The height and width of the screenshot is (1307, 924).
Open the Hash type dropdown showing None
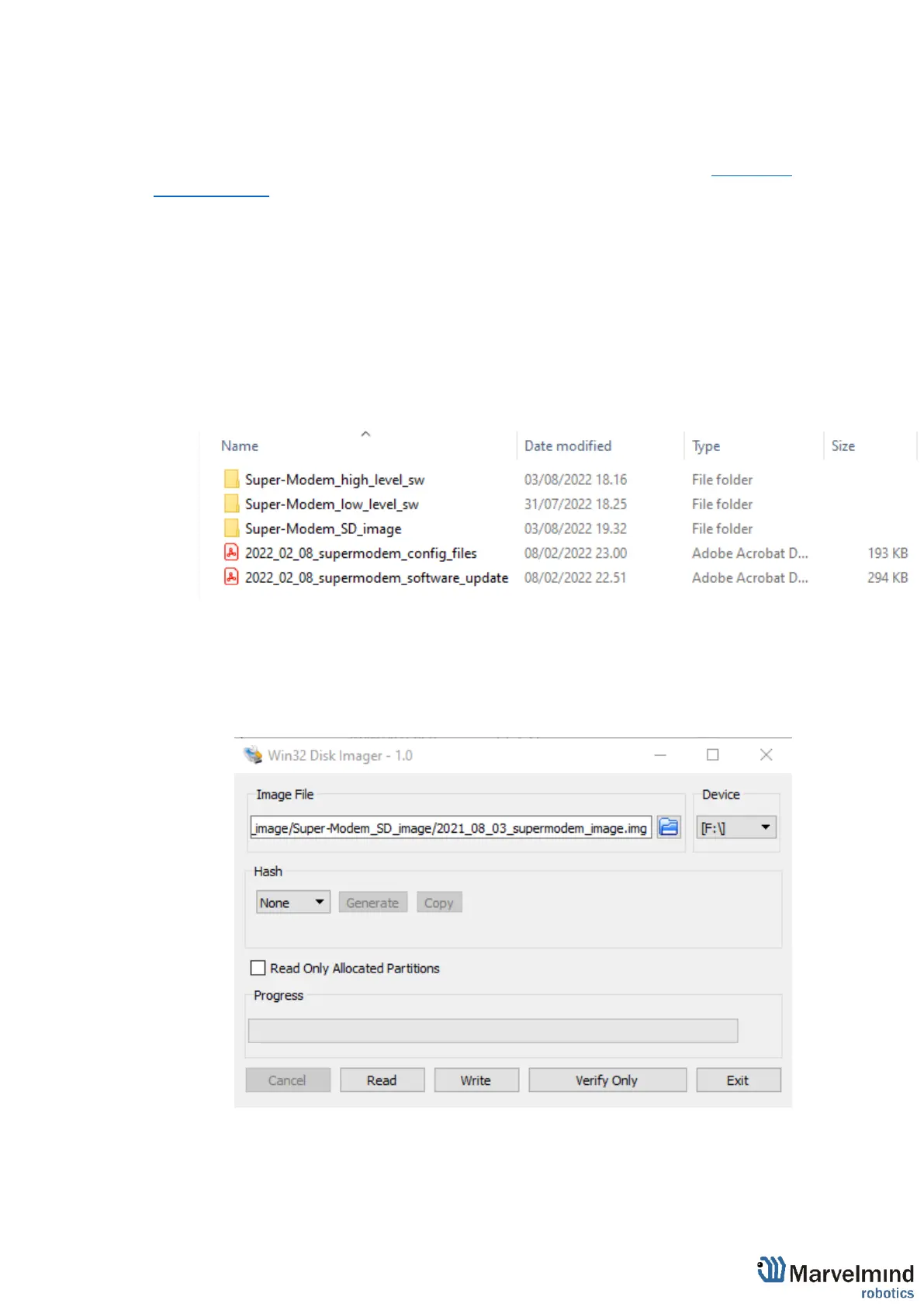click(293, 902)
